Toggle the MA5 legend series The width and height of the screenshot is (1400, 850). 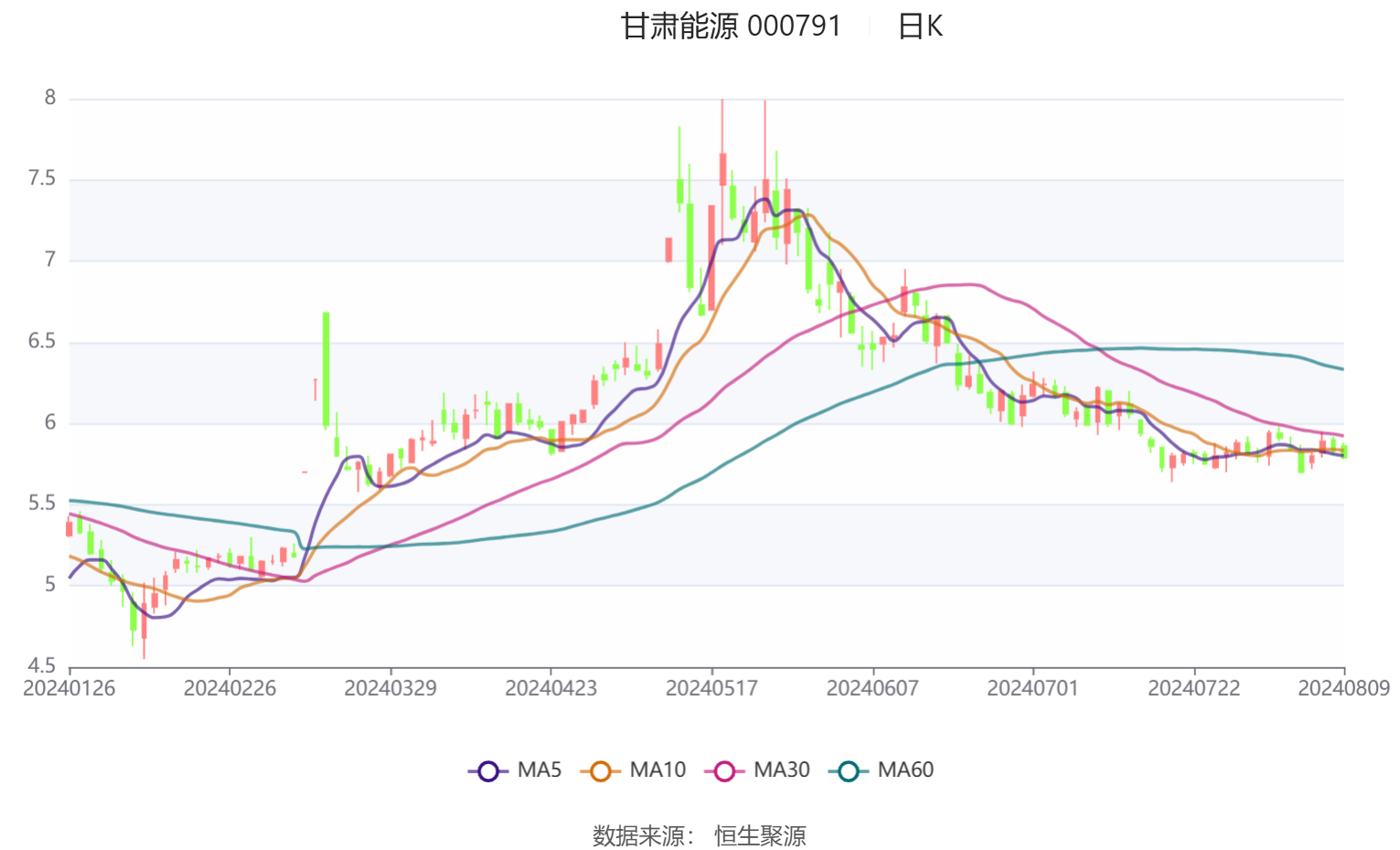[515, 770]
